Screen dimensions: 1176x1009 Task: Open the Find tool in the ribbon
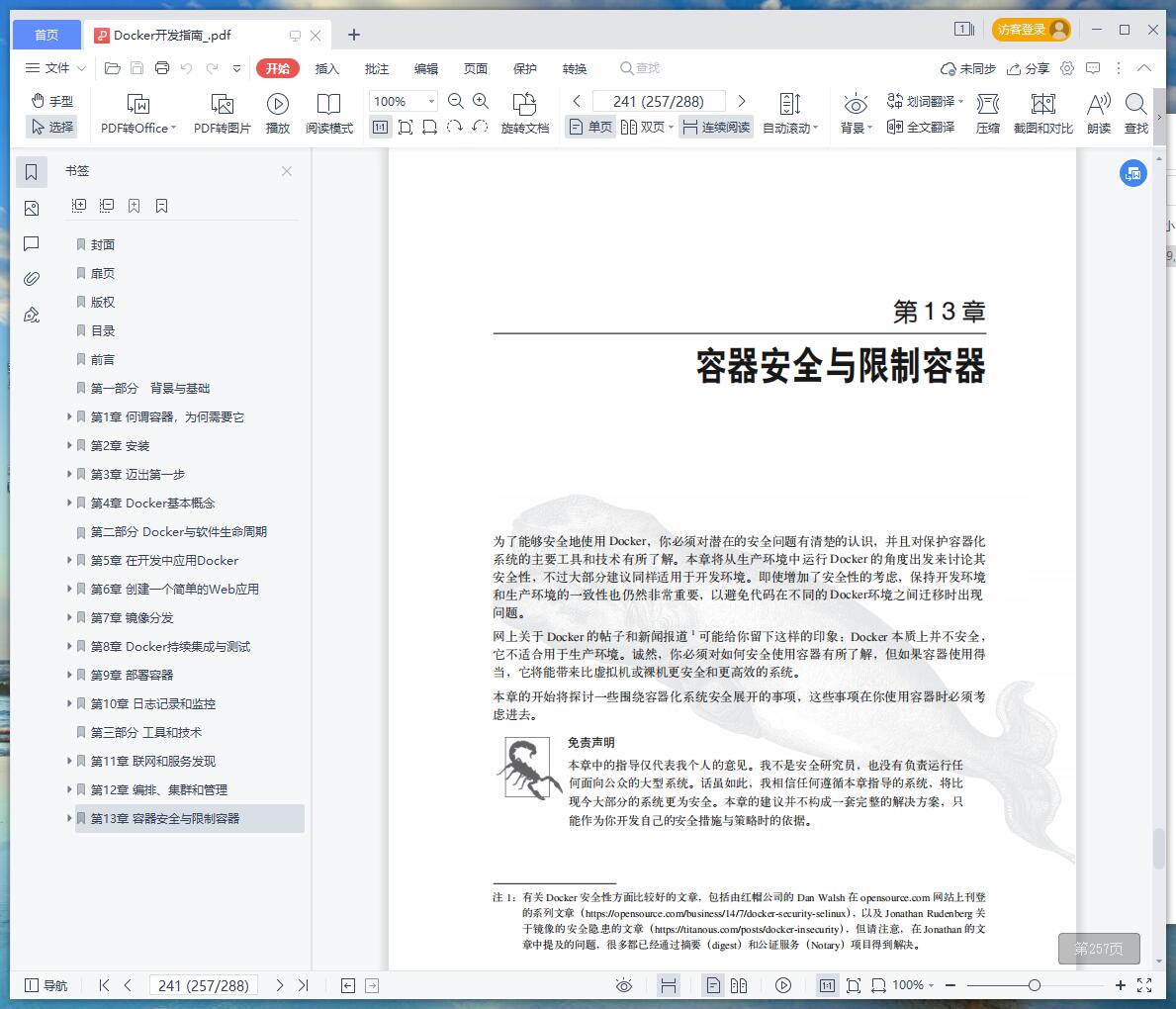click(x=1136, y=114)
